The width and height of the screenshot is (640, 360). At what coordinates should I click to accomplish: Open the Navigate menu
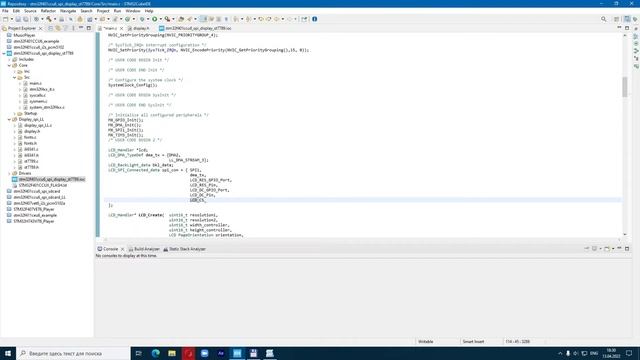click(68, 11)
